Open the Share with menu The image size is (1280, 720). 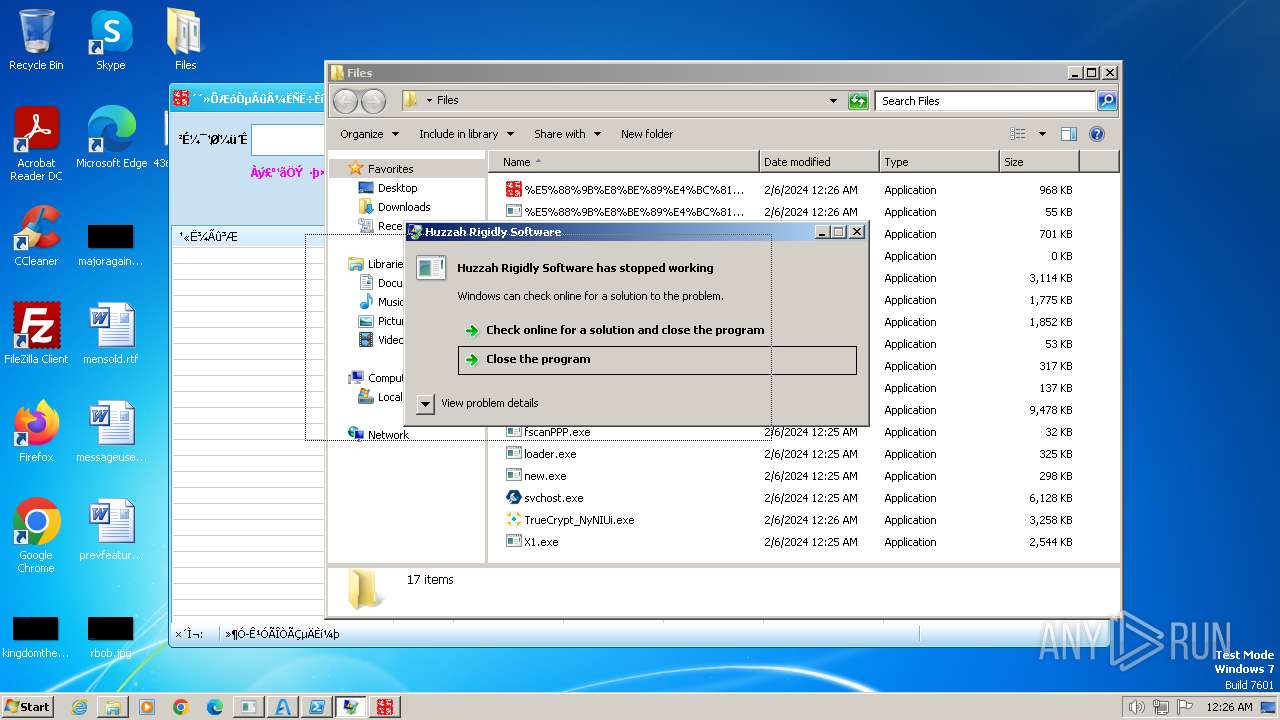(567, 134)
